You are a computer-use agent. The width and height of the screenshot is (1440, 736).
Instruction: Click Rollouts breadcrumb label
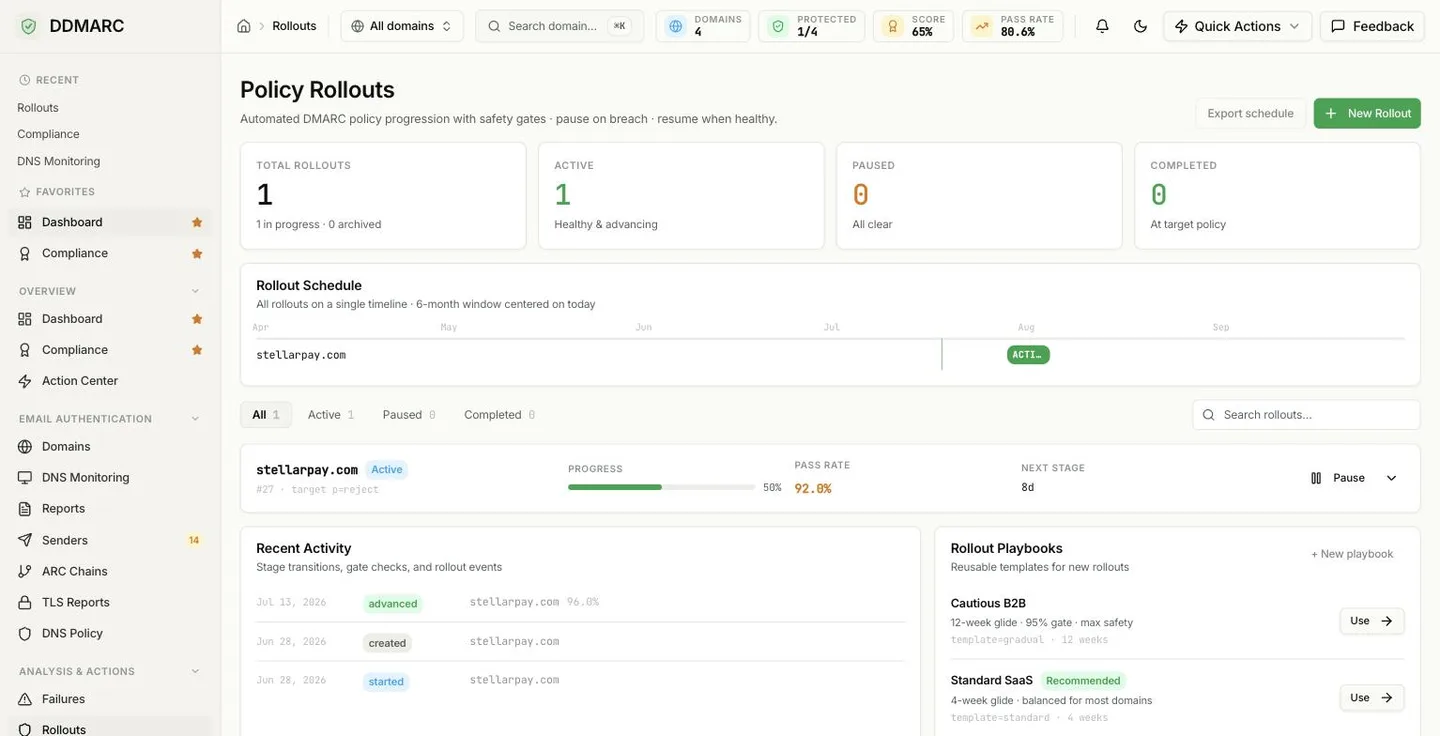(x=294, y=26)
